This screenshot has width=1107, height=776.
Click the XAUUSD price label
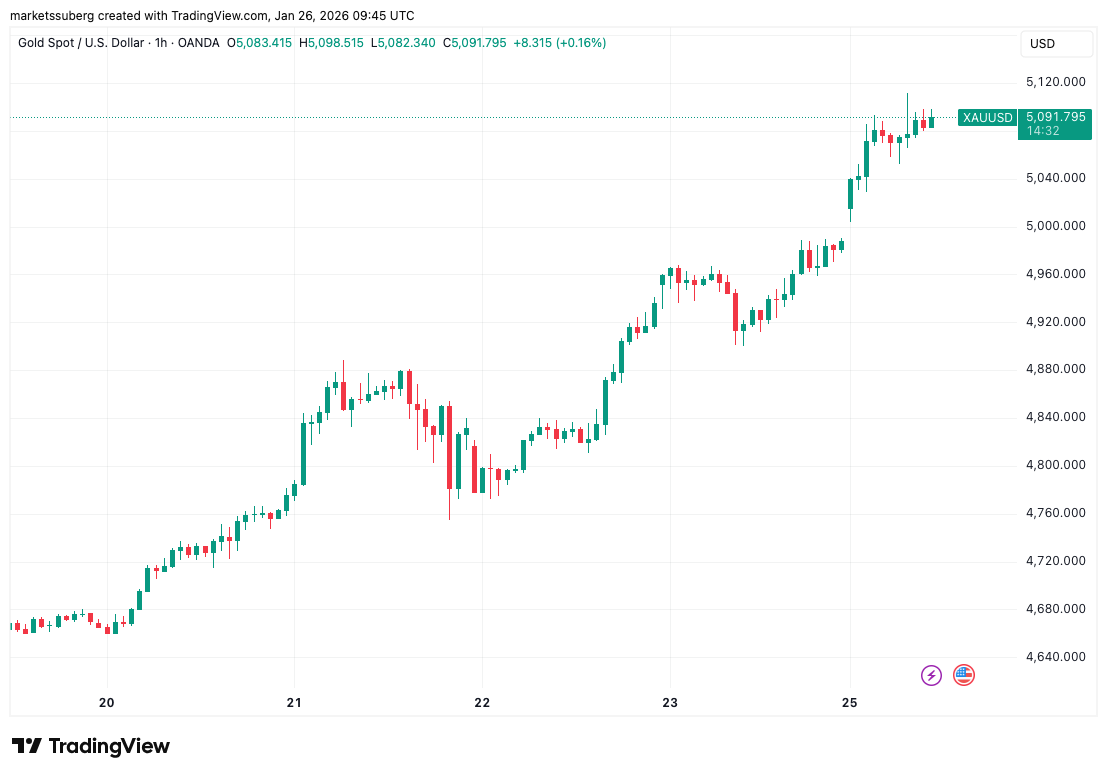[986, 117]
